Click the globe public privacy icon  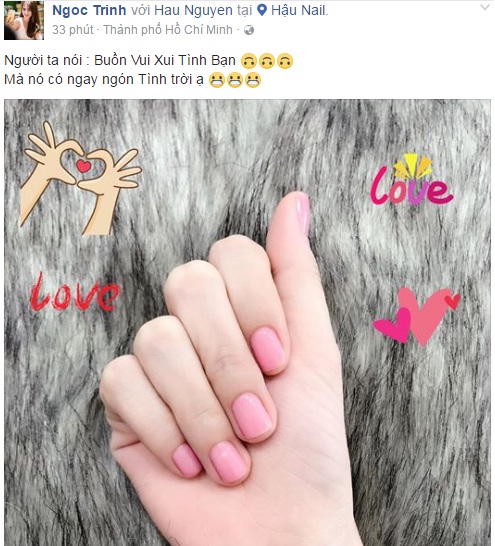(249, 30)
